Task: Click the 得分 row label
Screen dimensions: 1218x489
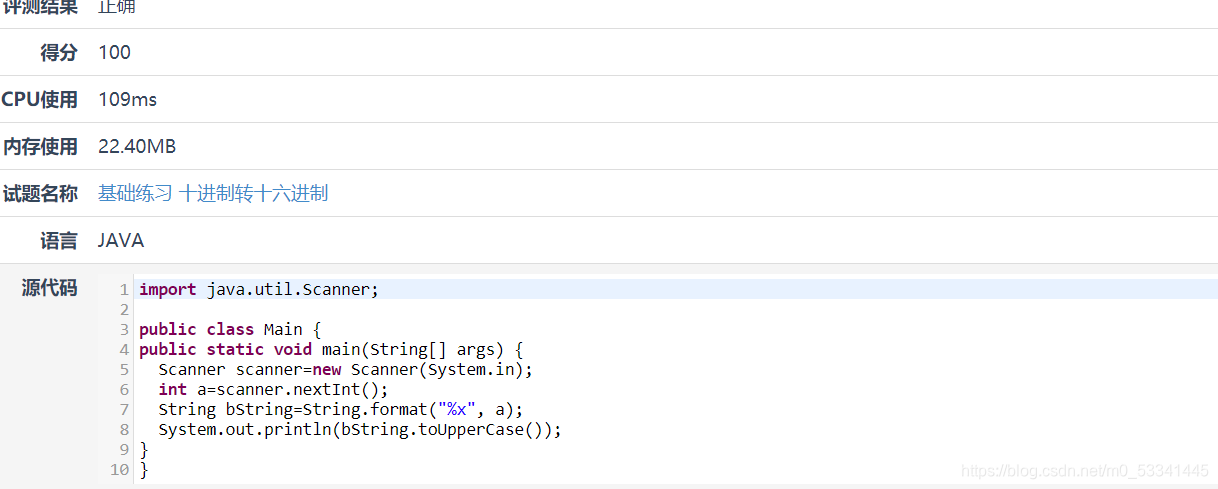Action: (x=59, y=52)
